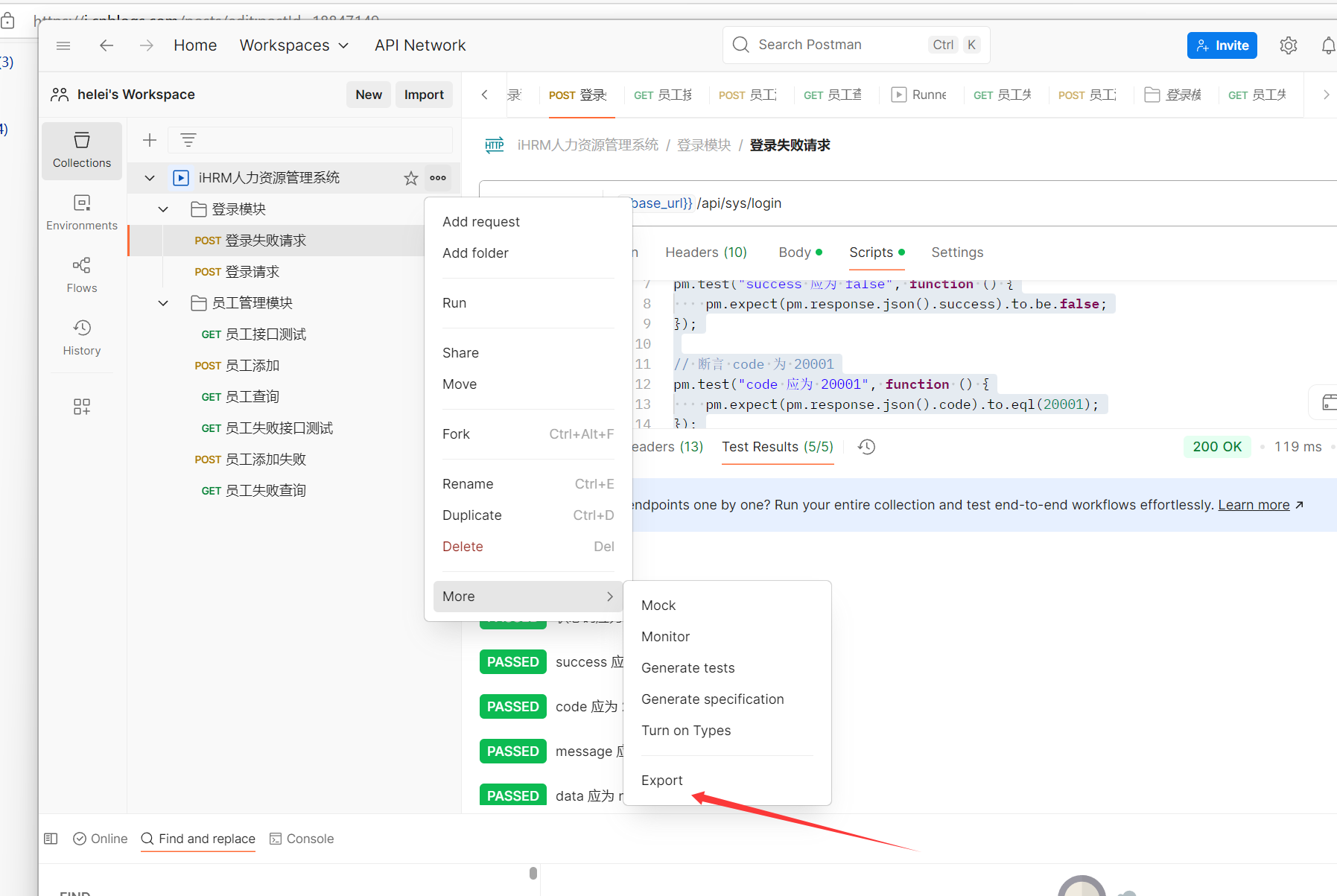Open the Test Results (5/5) tab

[x=778, y=447]
